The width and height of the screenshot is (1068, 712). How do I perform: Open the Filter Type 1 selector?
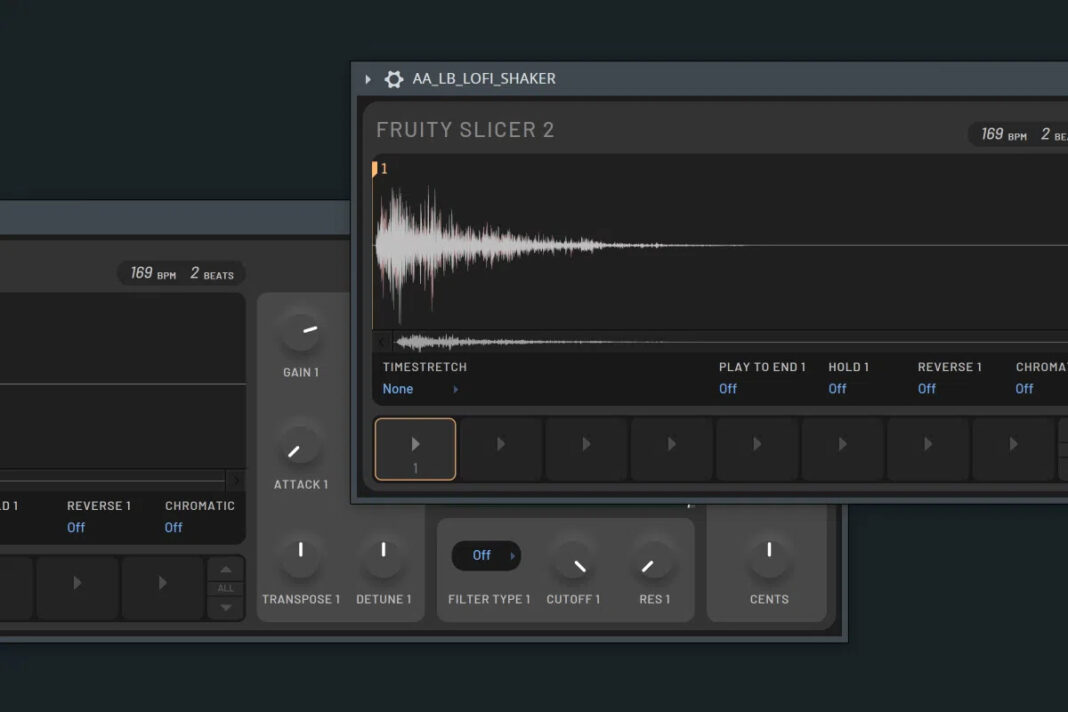486,555
